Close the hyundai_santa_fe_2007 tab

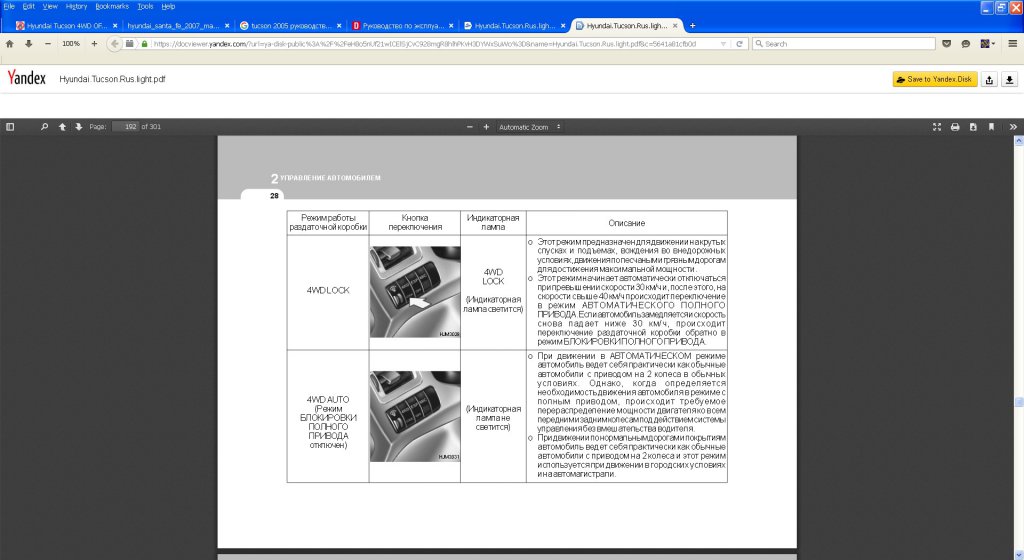click(x=227, y=25)
